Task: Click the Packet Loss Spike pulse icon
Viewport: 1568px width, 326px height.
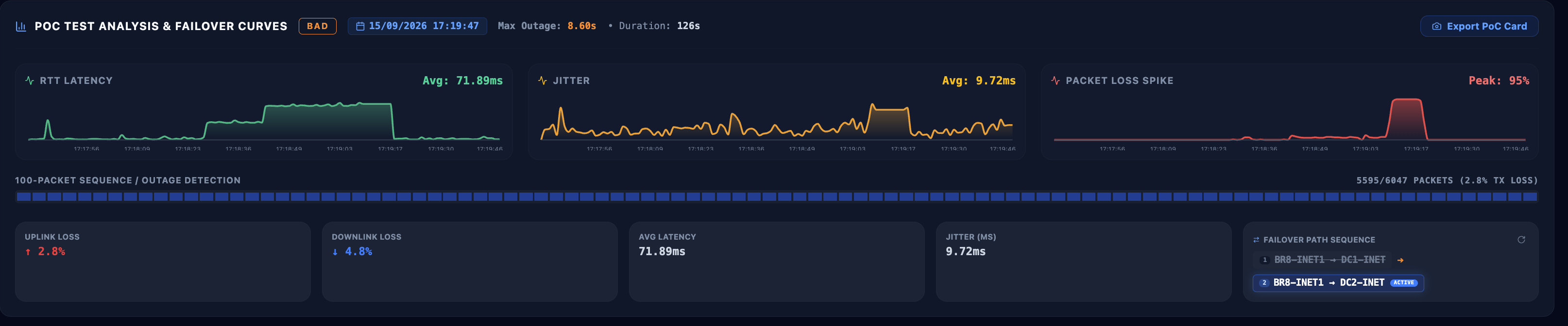Action: point(1056,80)
